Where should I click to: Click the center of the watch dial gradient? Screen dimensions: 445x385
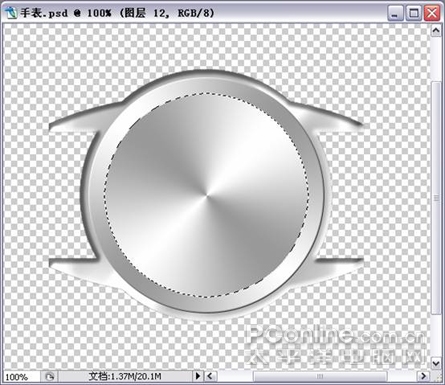pos(207,195)
